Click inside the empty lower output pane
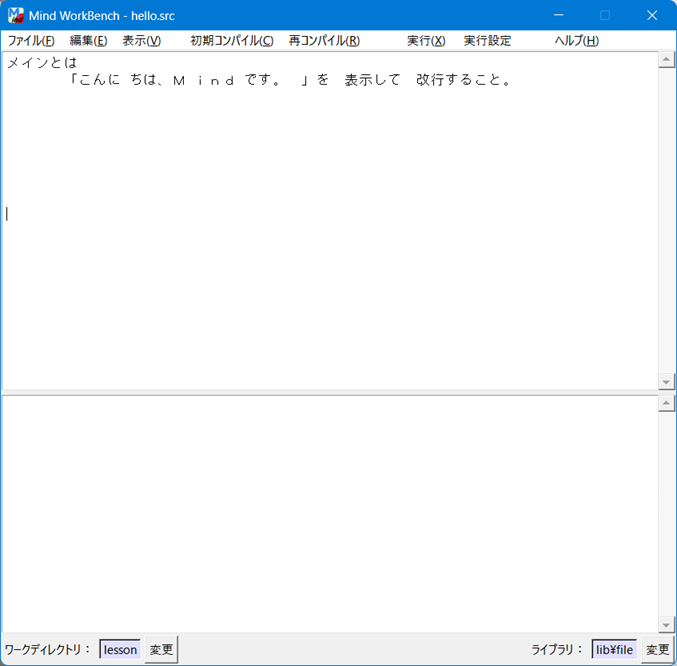The height and width of the screenshot is (666, 677). coord(330,514)
